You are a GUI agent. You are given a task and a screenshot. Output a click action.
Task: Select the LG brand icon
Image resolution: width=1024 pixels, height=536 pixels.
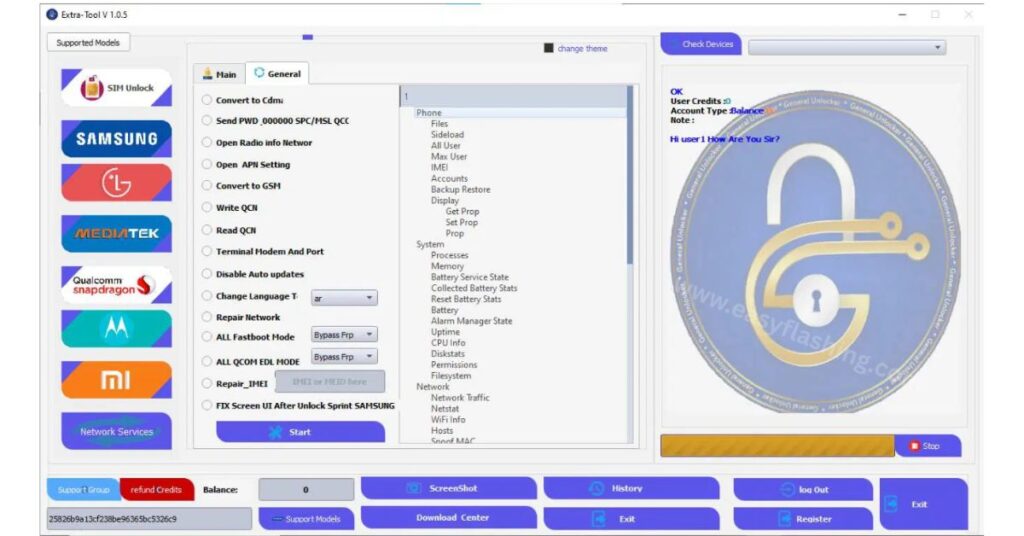tap(116, 183)
